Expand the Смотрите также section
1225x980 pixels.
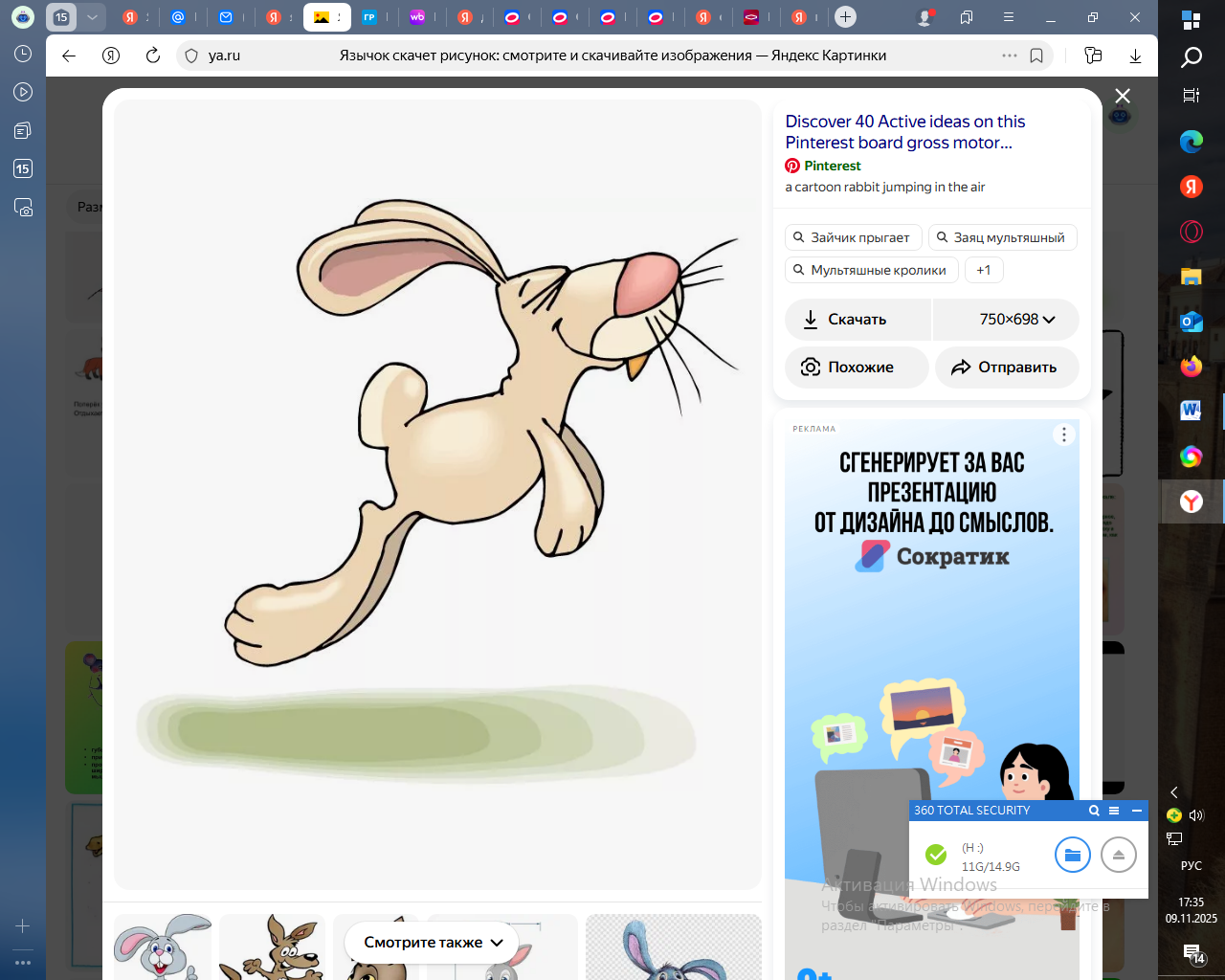click(x=432, y=943)
